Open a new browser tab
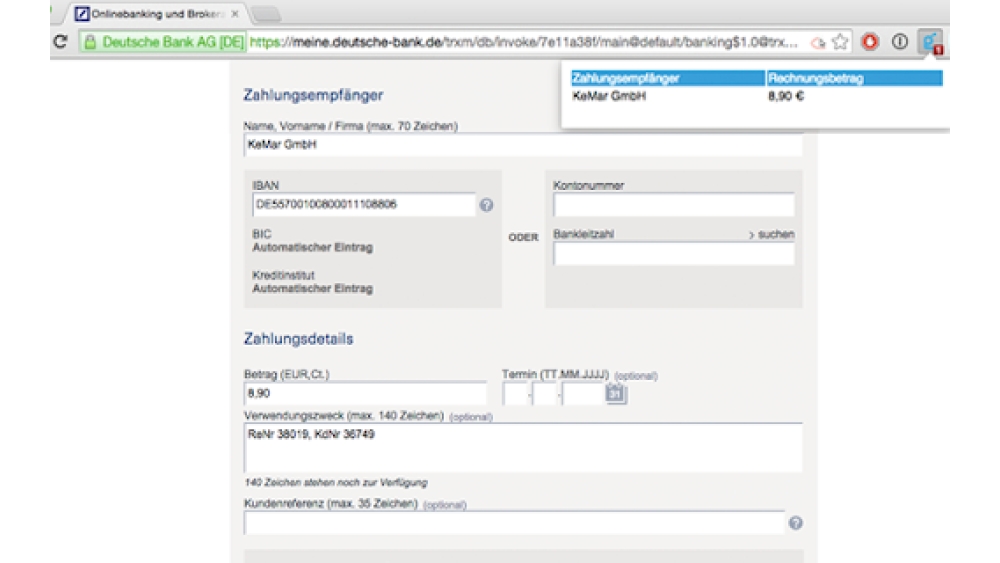This screenshot has width=1000, height=563. (266, 13)
